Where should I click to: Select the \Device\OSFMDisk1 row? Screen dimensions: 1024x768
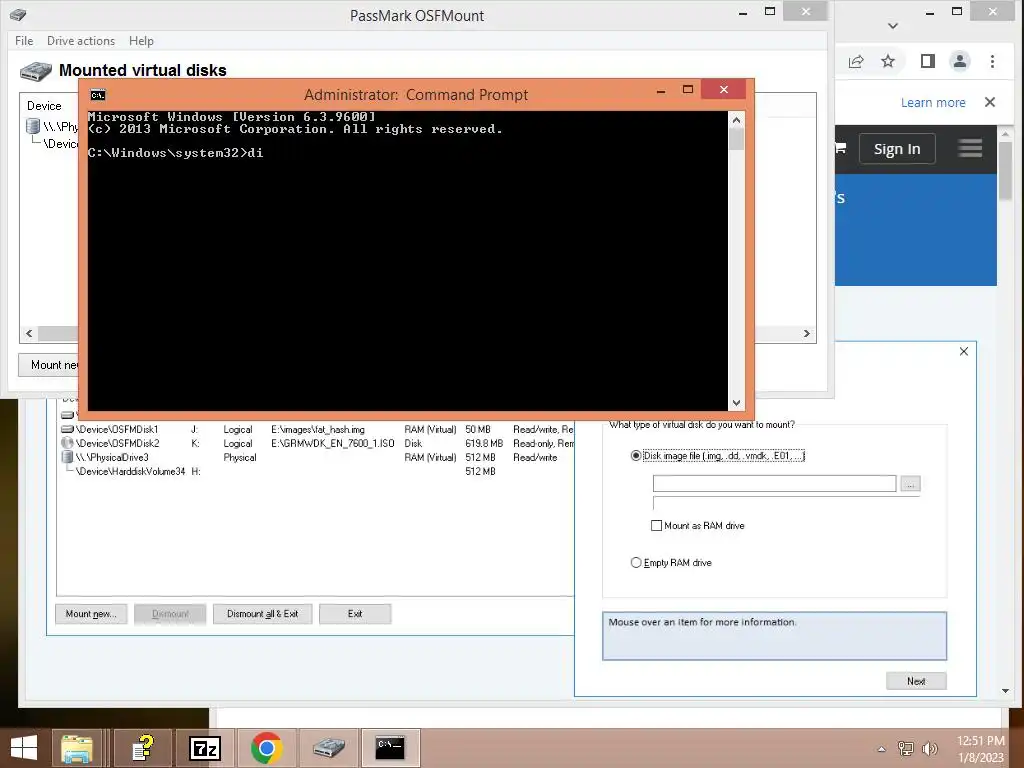pyautogui.click(x=317, y=430)
